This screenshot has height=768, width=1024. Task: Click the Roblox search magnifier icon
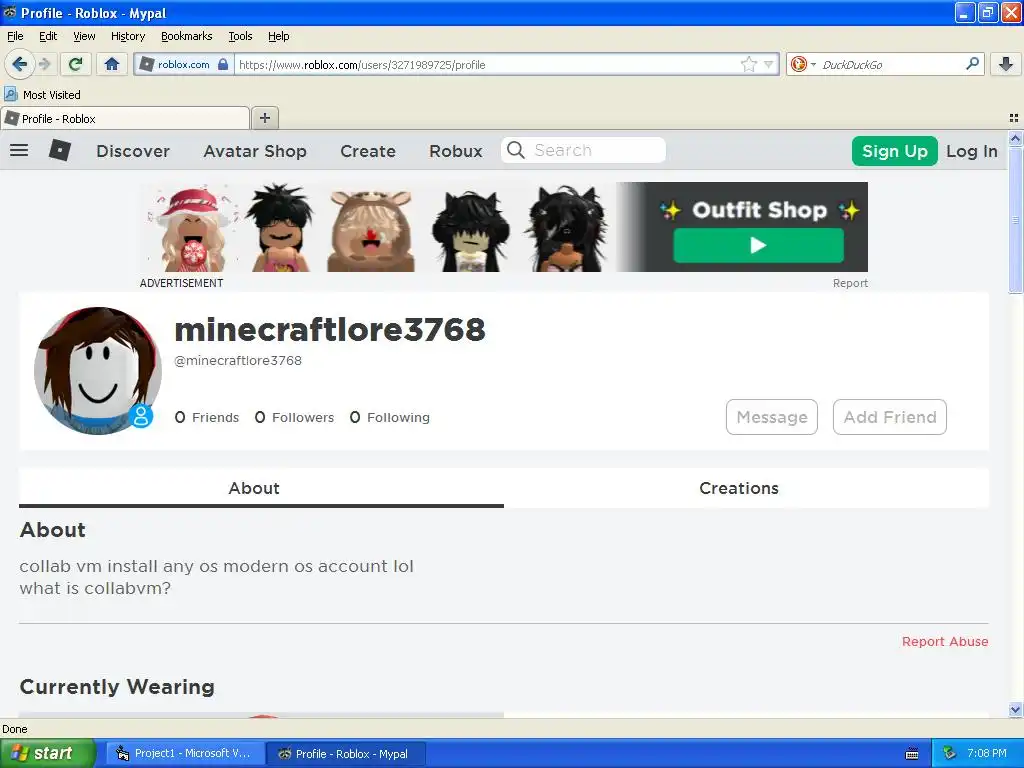click(515, 150)
